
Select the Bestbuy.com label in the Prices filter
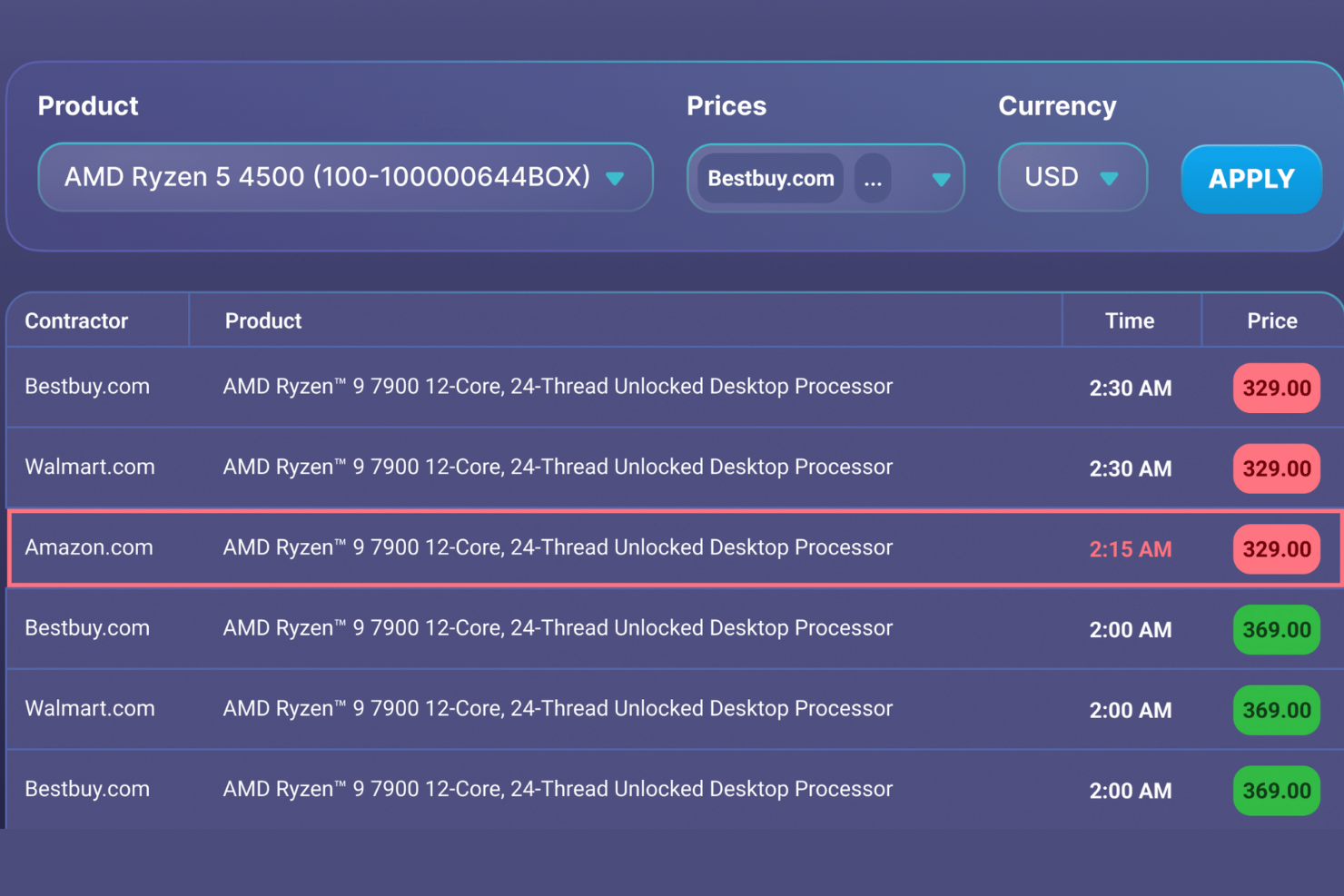coord(769,178)
